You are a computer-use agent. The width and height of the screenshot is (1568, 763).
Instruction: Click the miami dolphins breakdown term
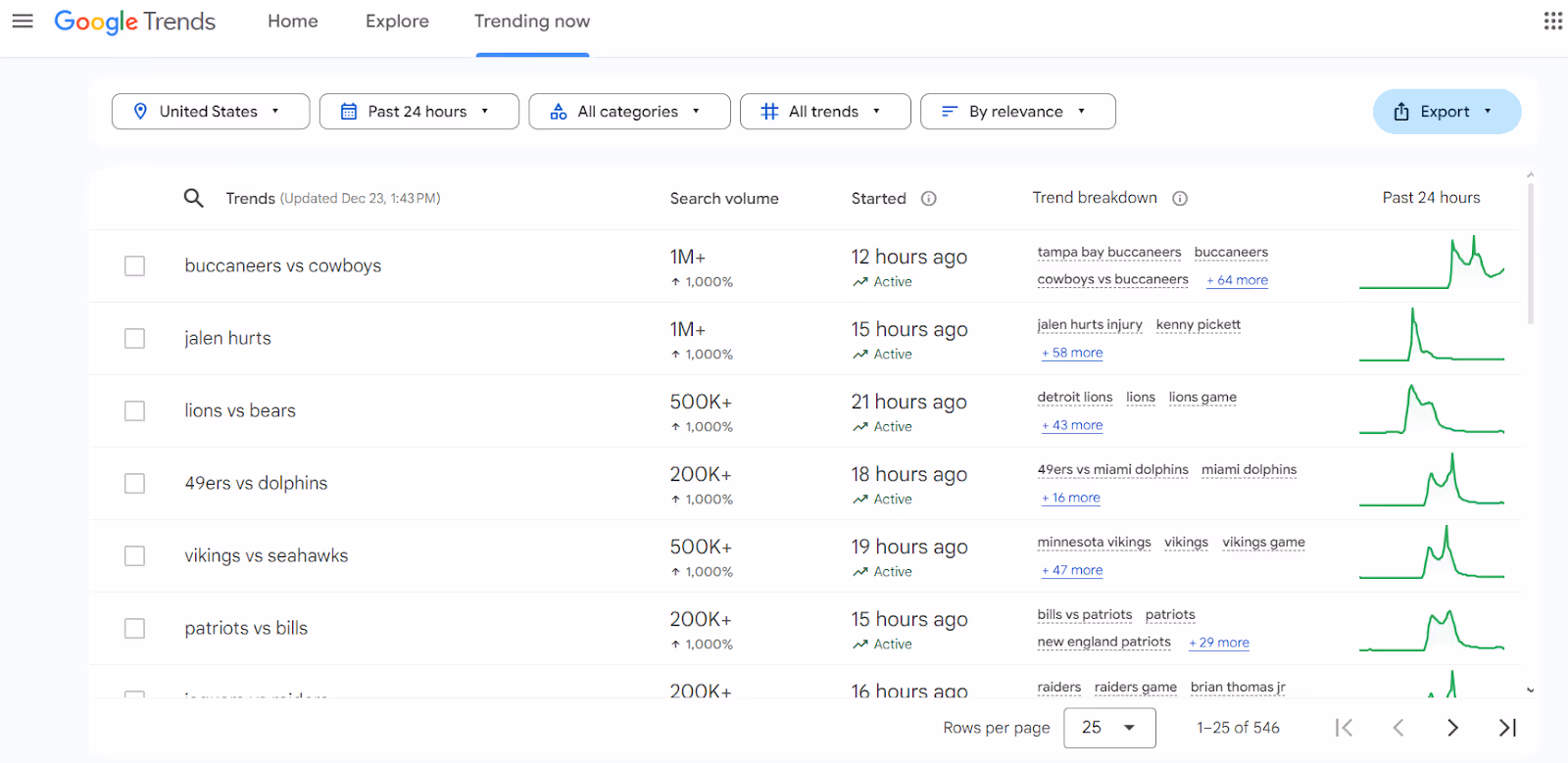(1249, 470)
